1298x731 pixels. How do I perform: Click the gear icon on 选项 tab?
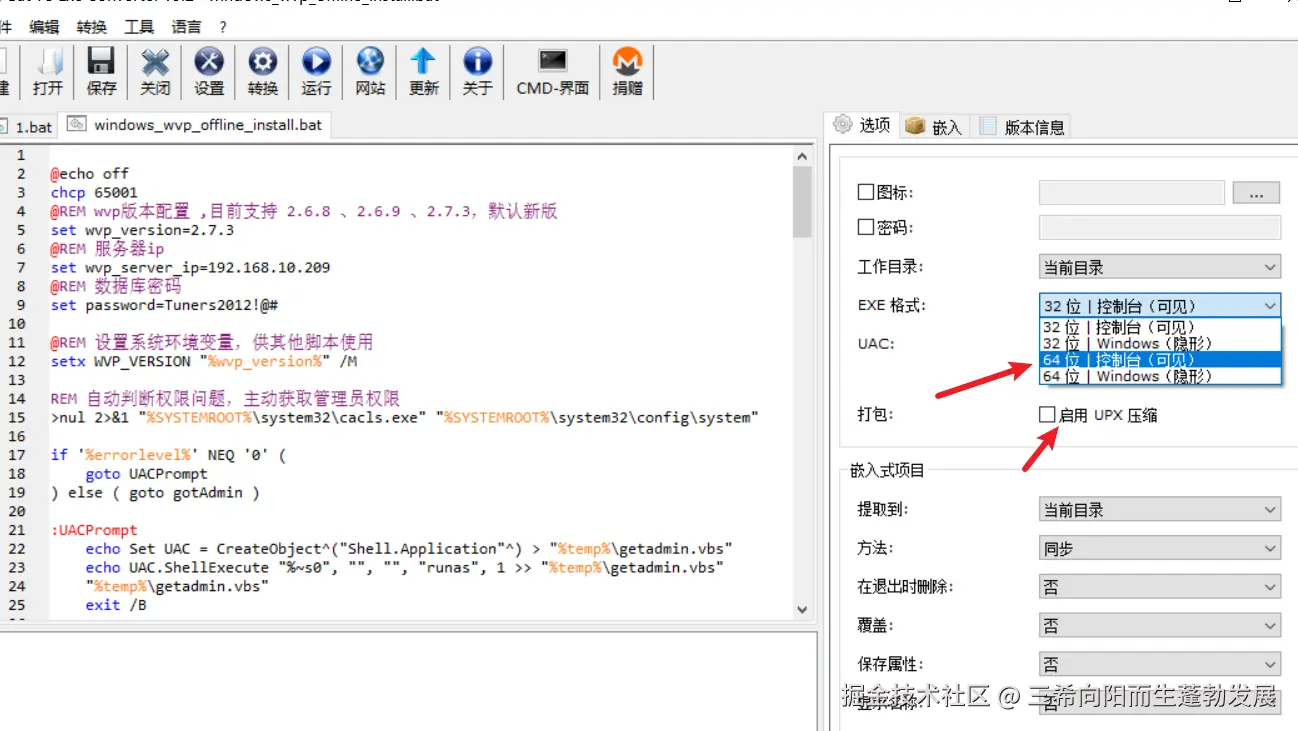pos(842,124)
